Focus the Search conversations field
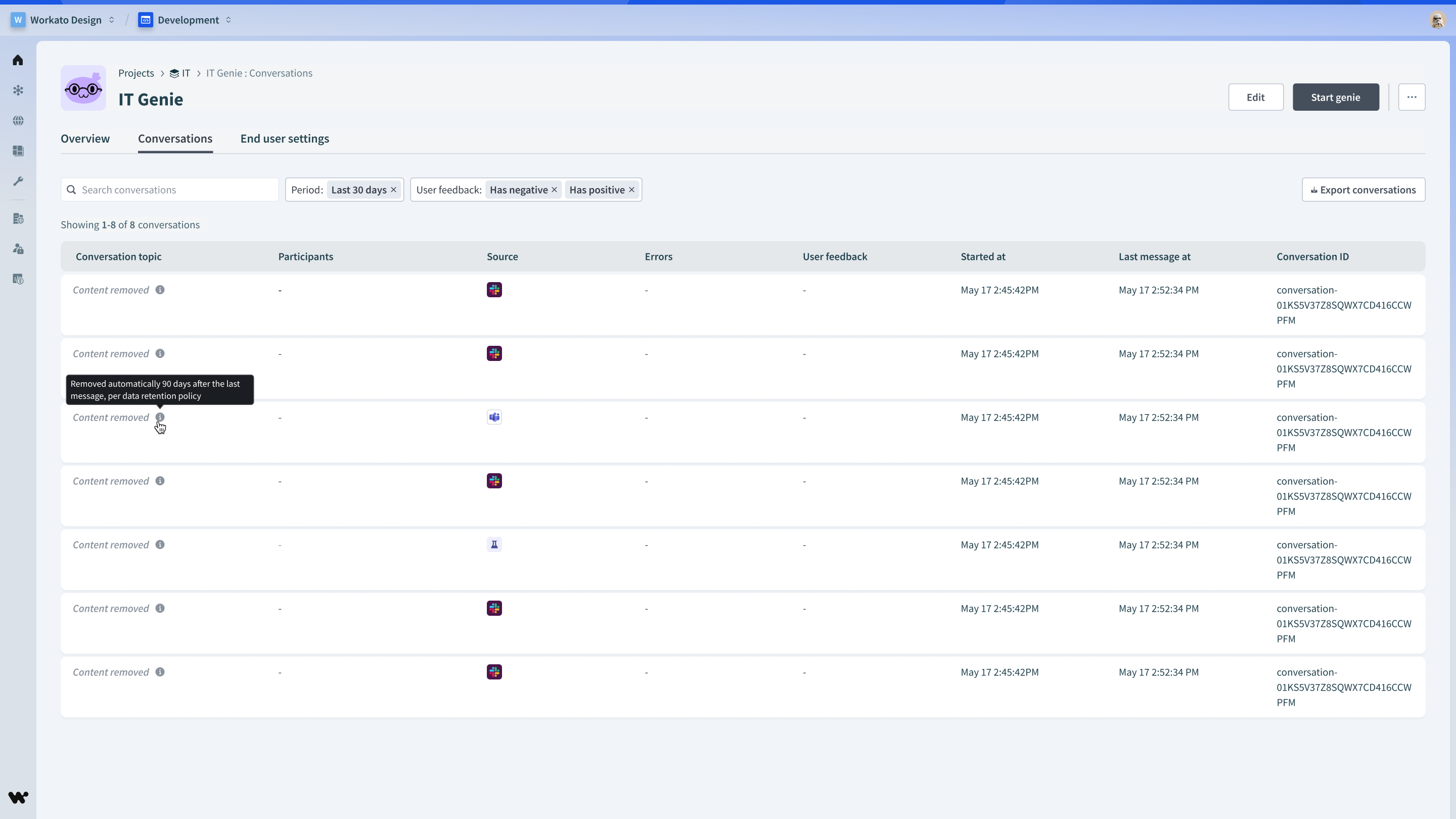 click(169, 190)
